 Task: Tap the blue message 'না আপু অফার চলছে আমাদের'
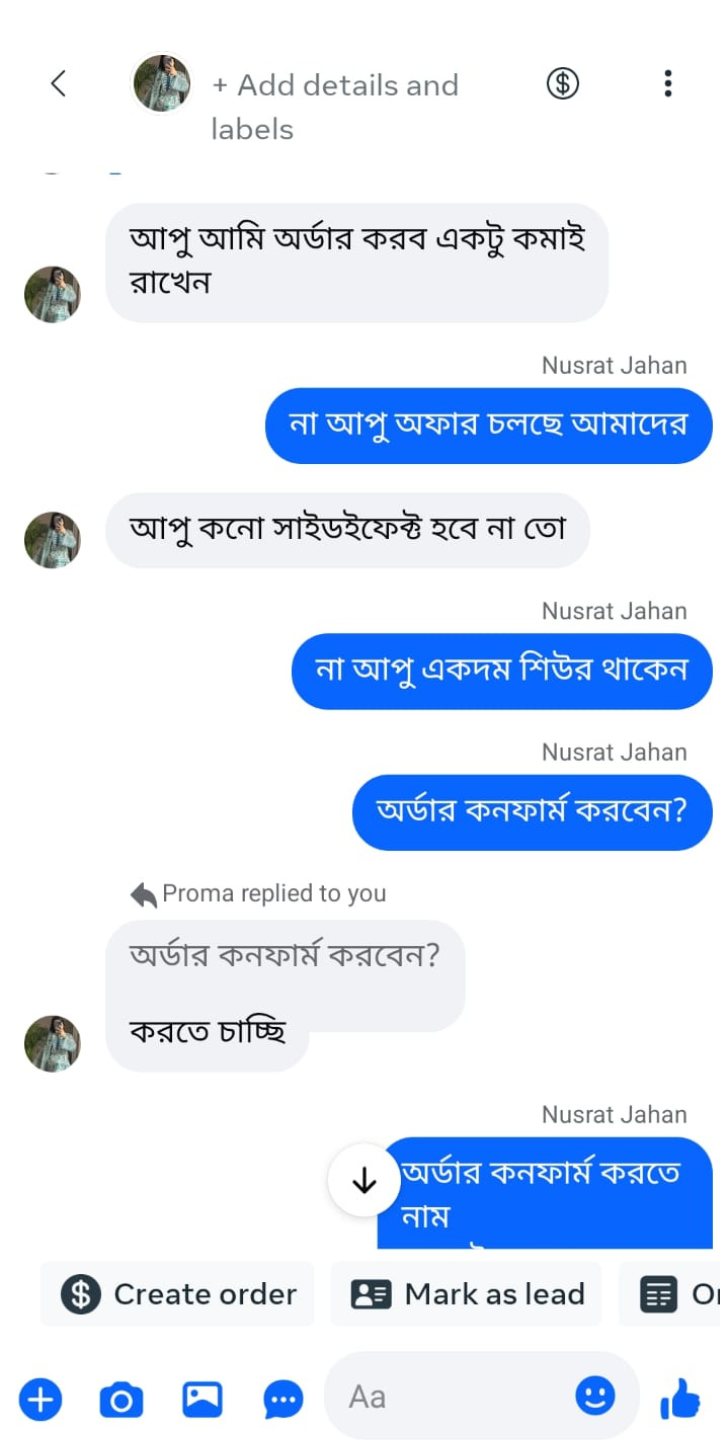coord(489,425)
